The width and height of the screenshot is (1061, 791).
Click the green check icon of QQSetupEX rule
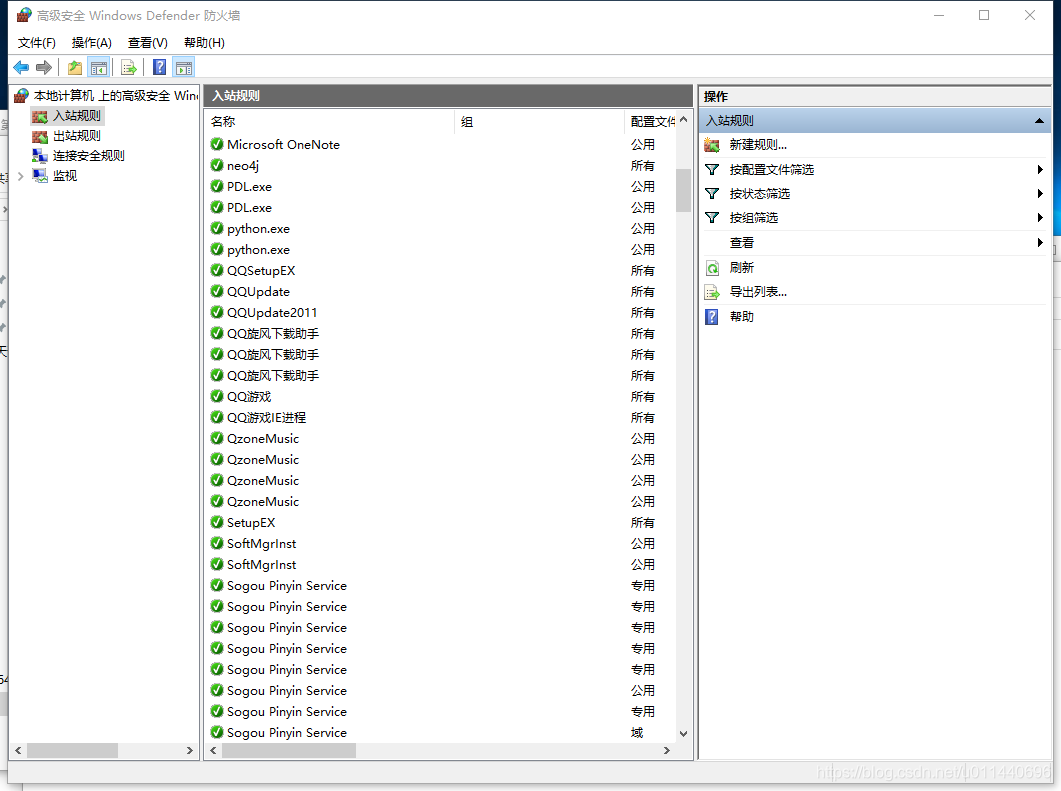[217, 270]
